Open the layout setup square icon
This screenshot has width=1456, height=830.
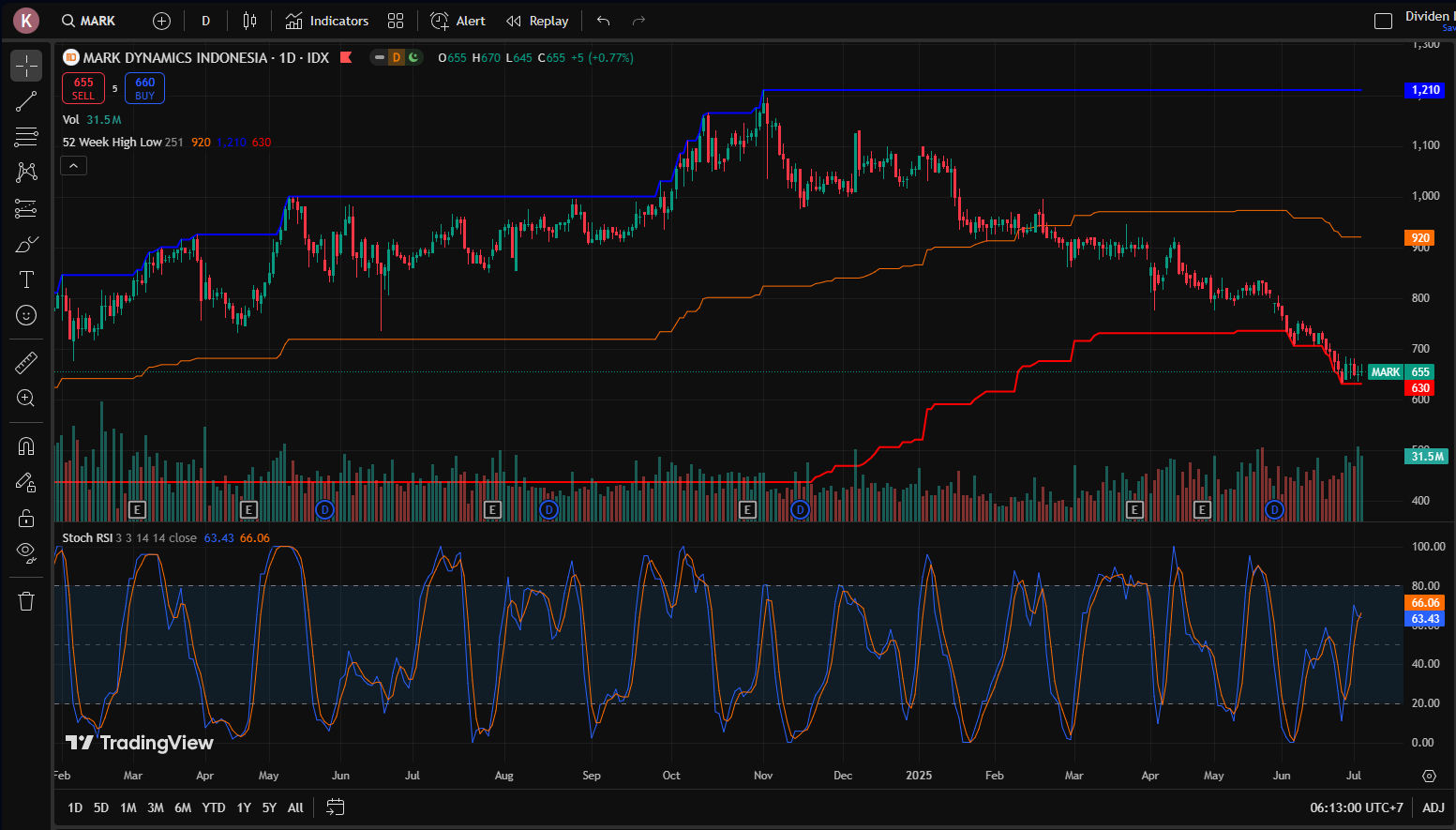(x=1383, y=21)
